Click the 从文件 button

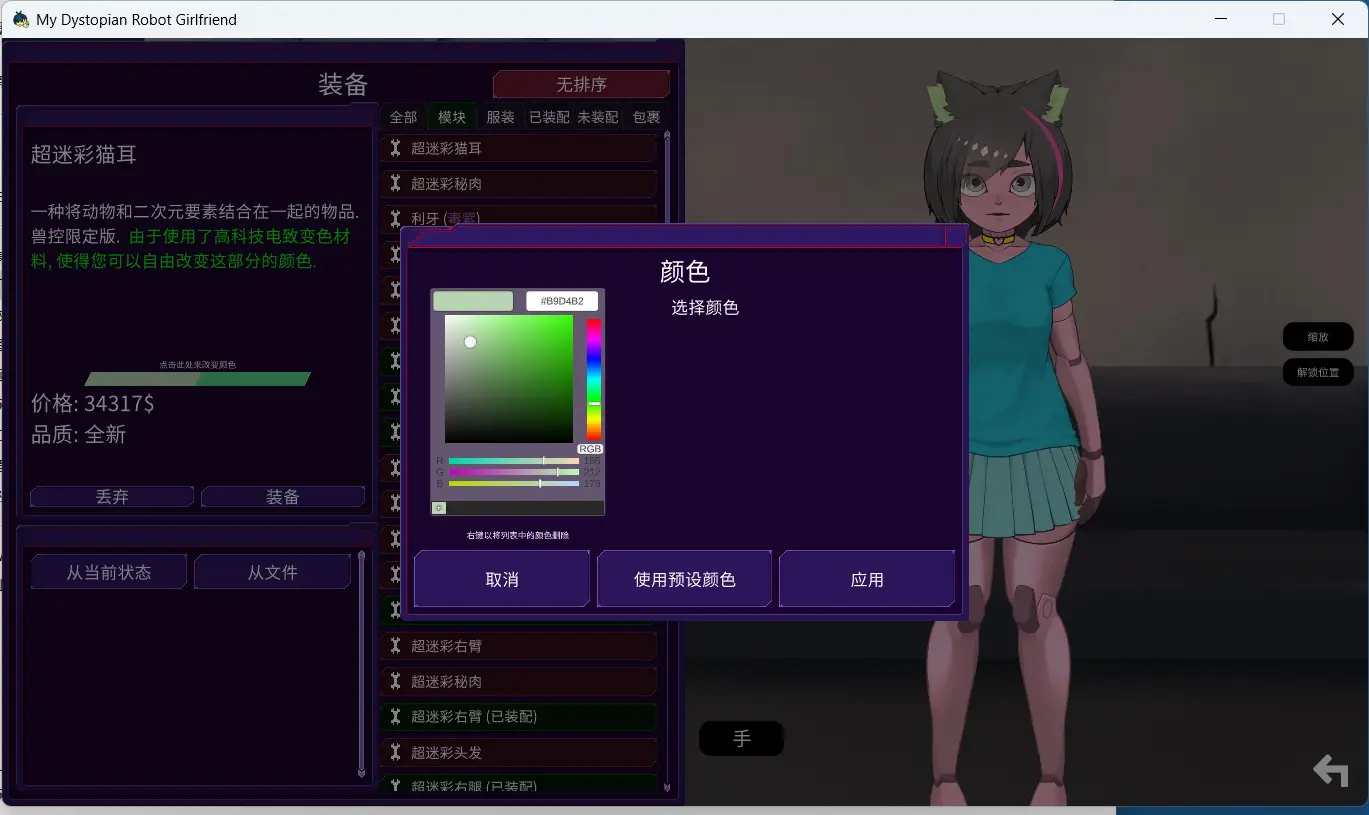click(273, 572)
